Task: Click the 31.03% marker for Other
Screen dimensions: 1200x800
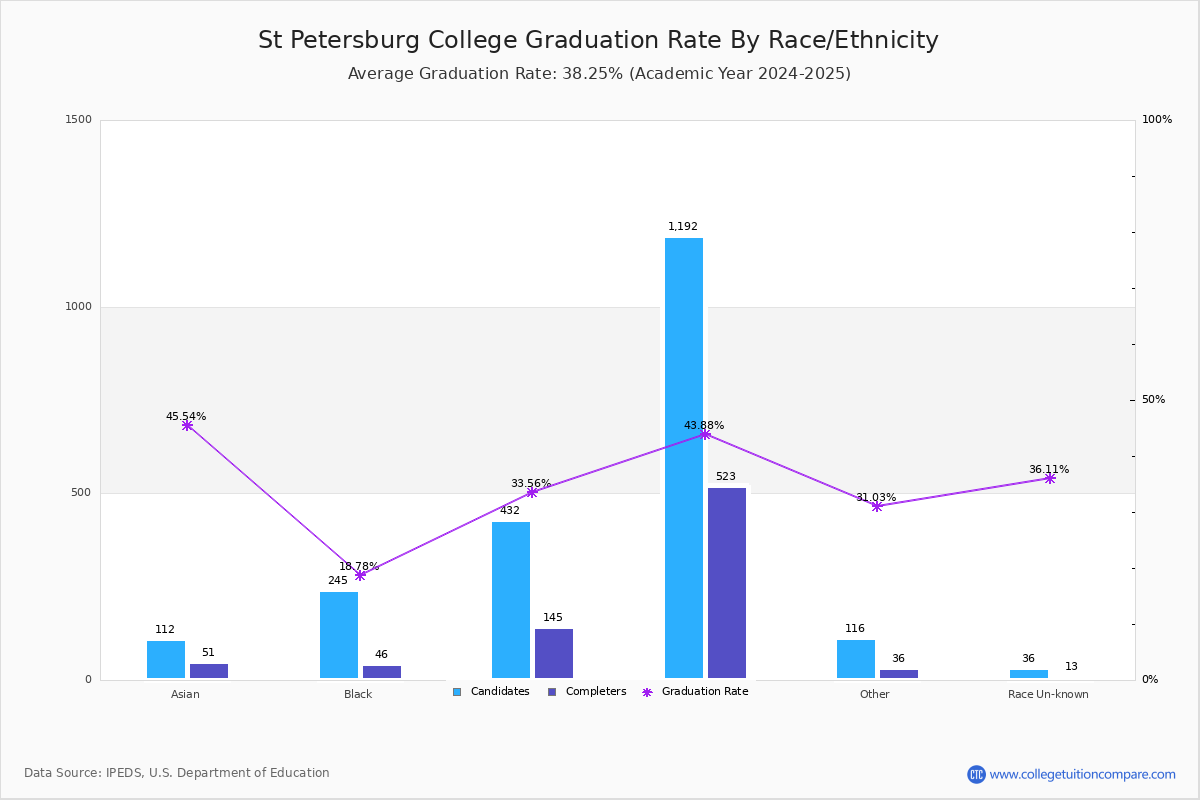Action: [x=877, y=506]
